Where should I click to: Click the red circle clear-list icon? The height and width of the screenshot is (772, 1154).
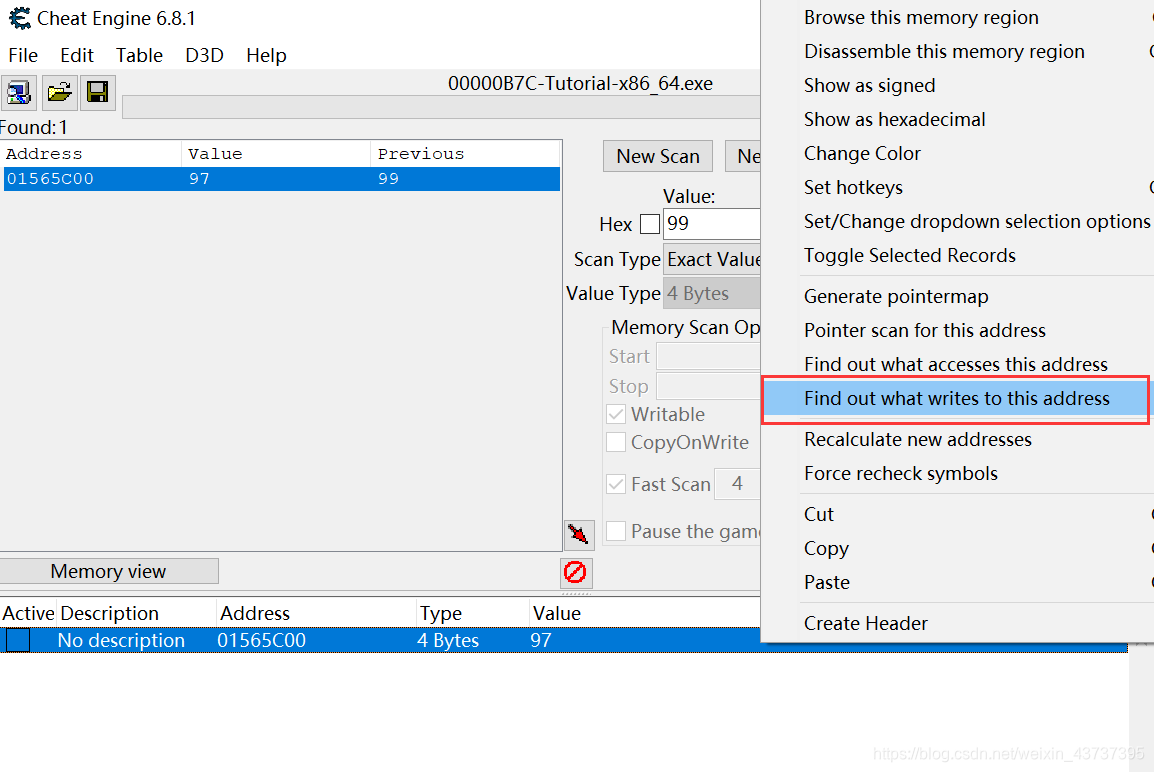pyautogui.click(x=575, y=573)
